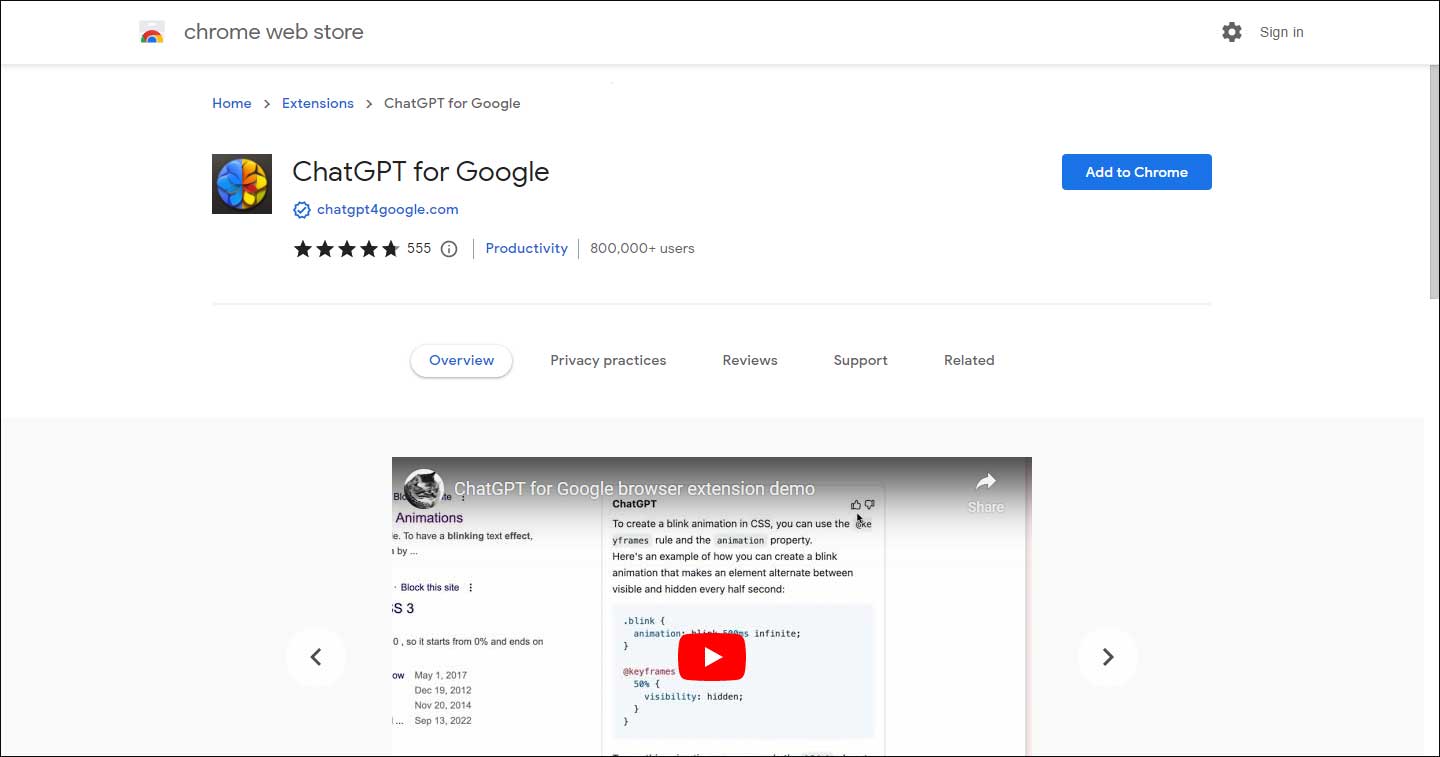Click the five-star rating
Viewport: 1440px width, 757px height.
click(x=346, y=249)
